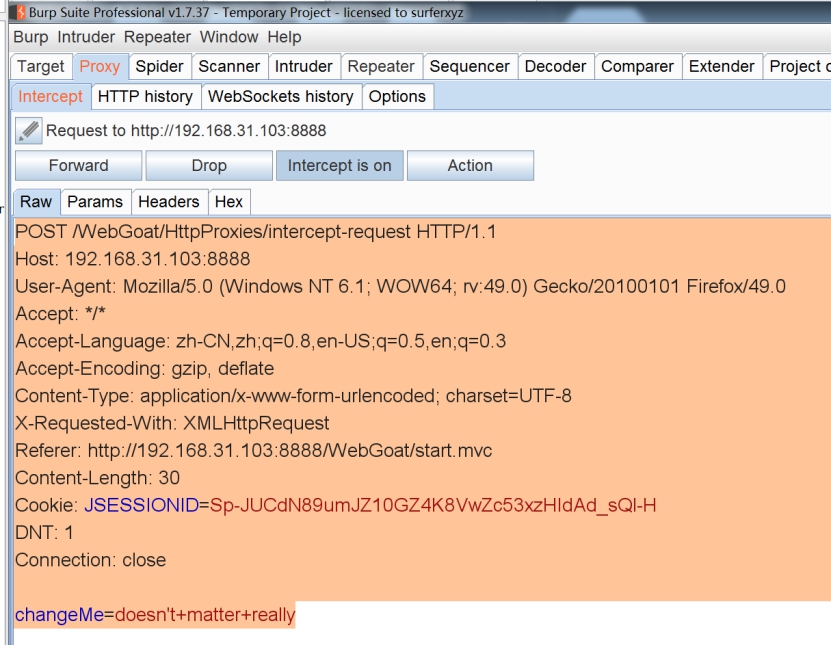Open the Help menu
This screenshot has height=645, width=831.
tap(285, 37)
